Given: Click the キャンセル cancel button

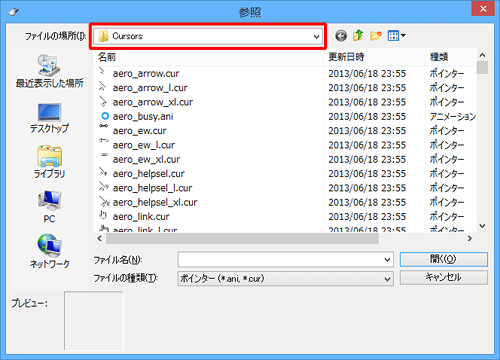Looking at the screenshot, I should tap(444, 277).
